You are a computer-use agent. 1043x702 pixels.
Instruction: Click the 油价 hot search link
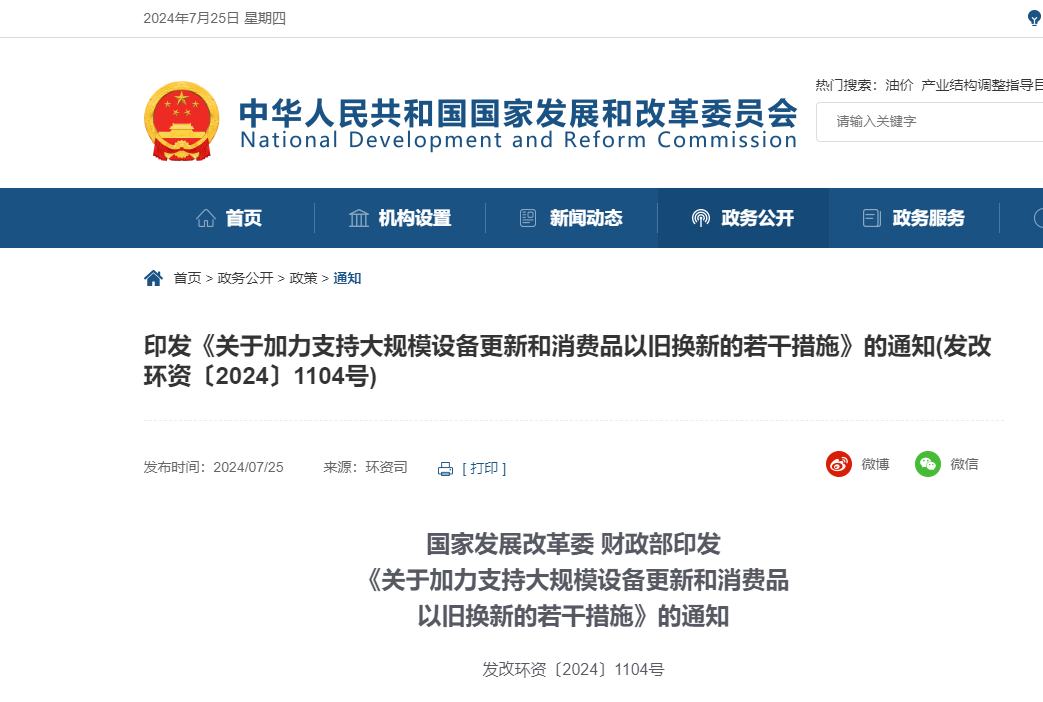click(x=899, y=85)
